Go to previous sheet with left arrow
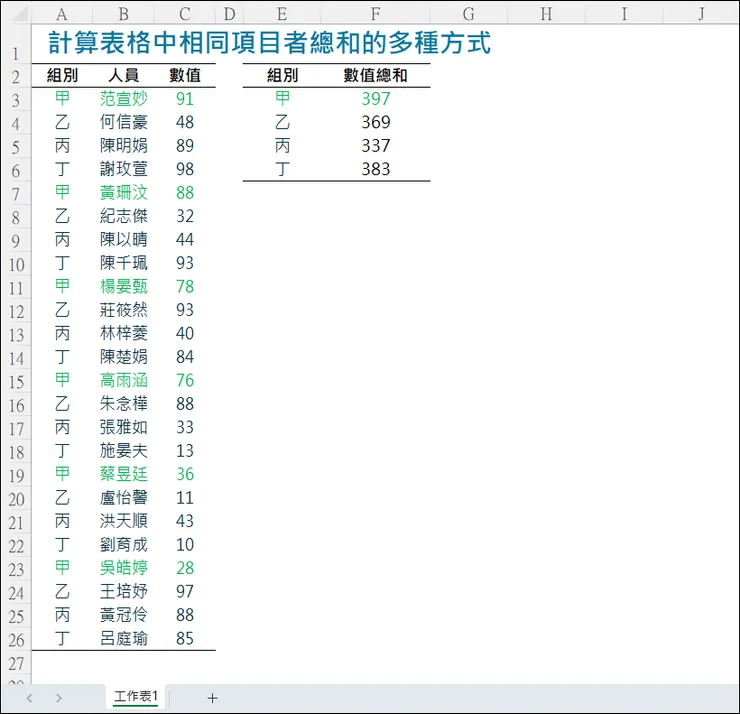 [x=30, y=698]
